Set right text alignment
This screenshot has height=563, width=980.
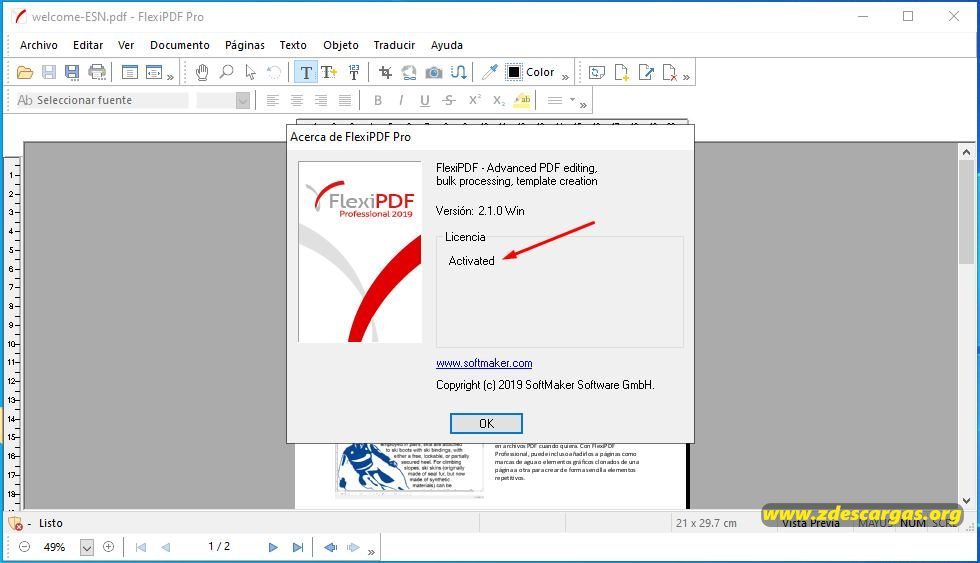pos(321,100)
